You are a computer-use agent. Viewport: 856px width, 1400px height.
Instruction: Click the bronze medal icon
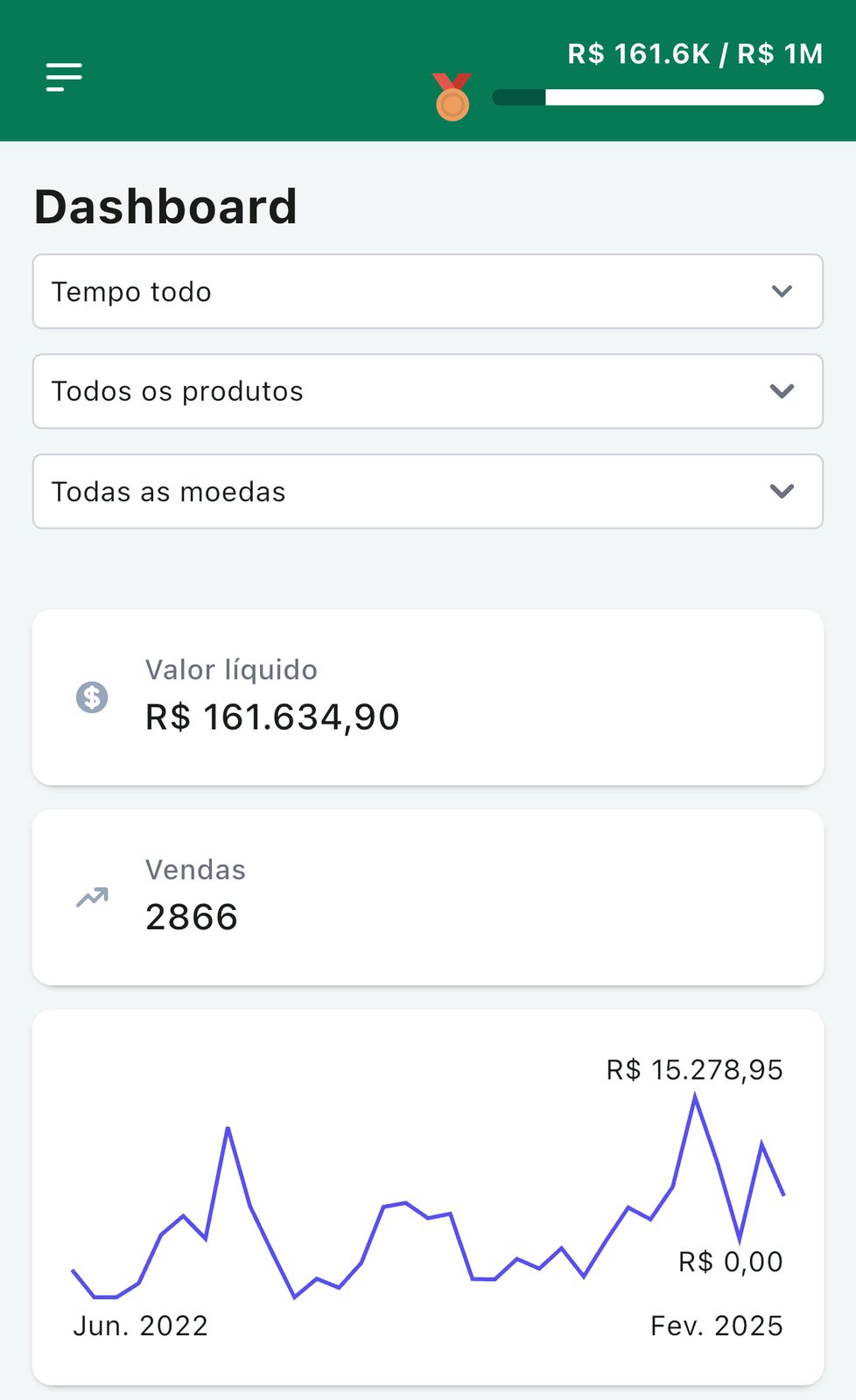(x=452, y=97)
